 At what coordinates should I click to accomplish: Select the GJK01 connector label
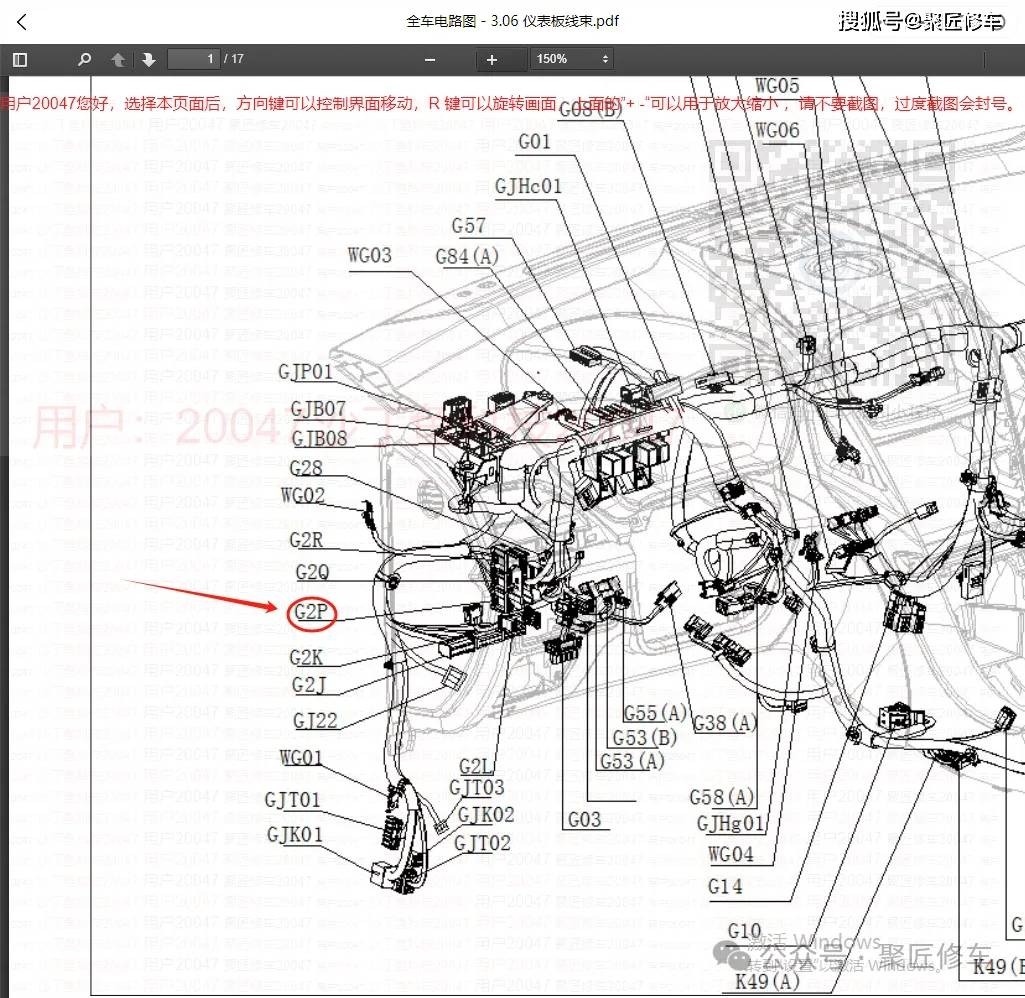click(x=295, y=834)
